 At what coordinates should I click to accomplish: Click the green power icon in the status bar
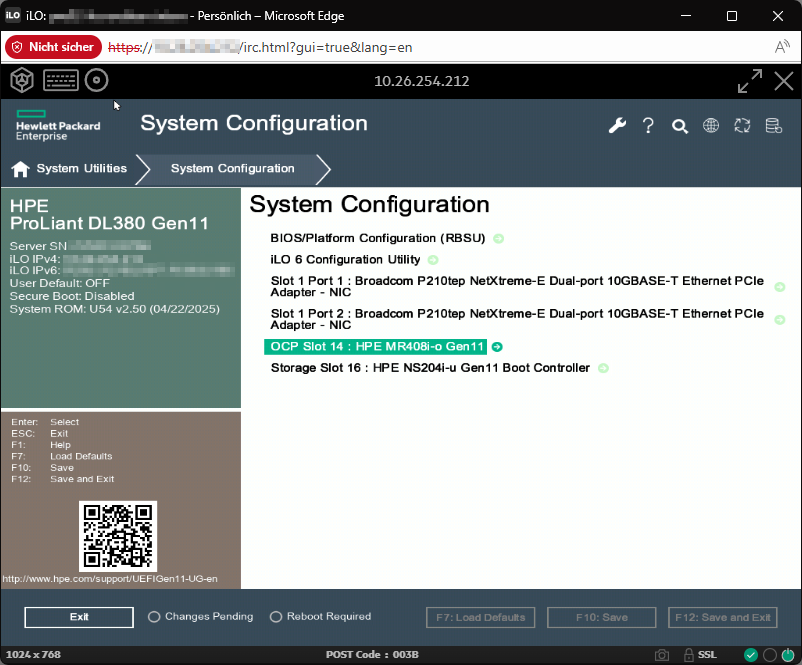tap(788, 655)
